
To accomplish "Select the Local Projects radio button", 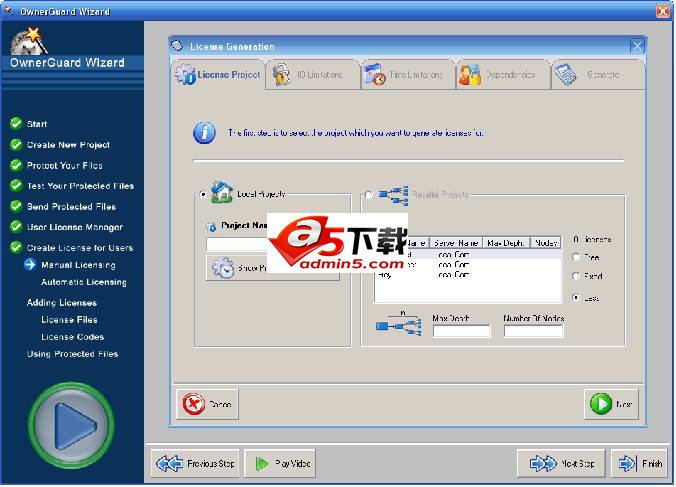I will [202, 194].
